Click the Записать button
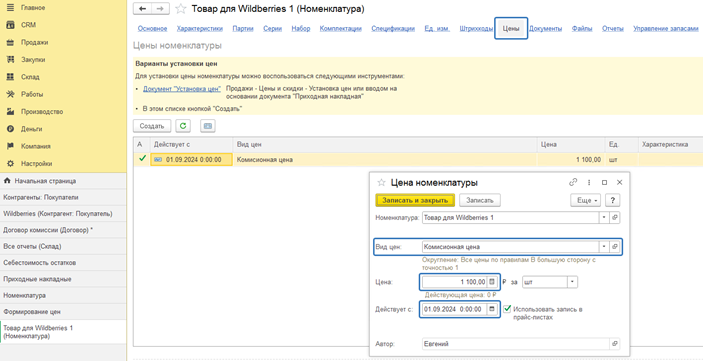 [x=480, y=200]
